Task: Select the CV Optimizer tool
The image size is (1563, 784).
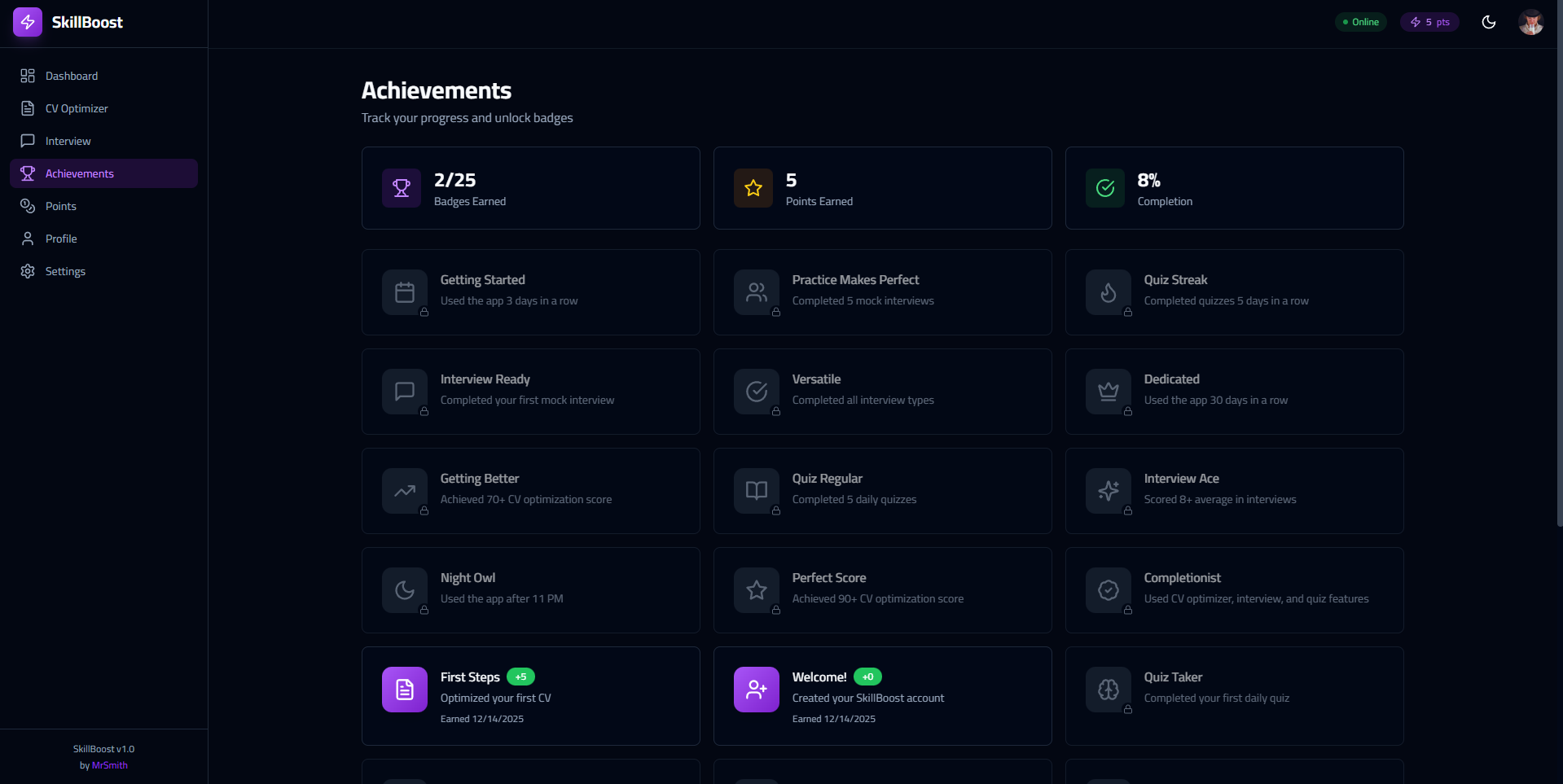Action: [x=77, y=107]
